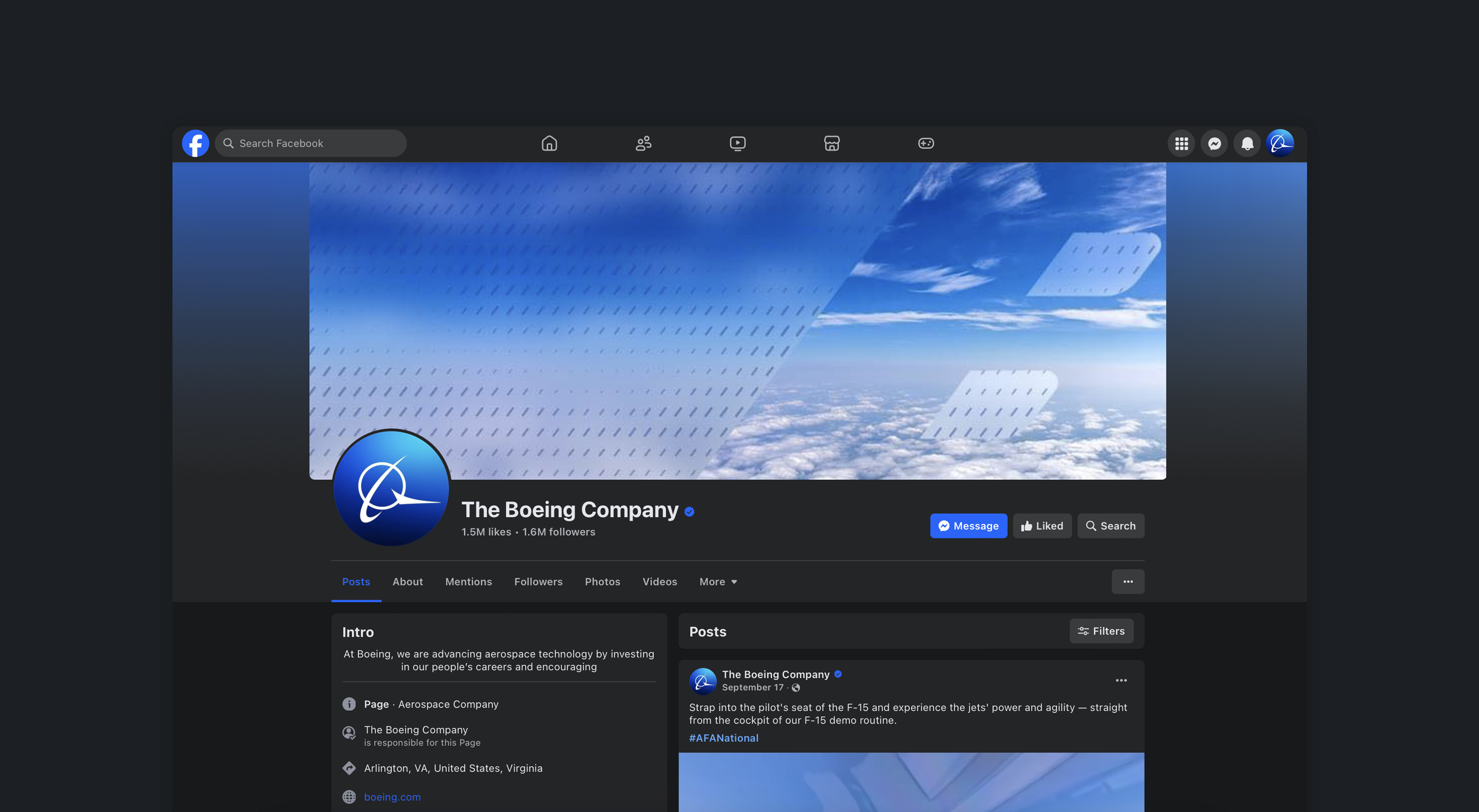This screenshot has height=812, width=1479.
Task: Click the location icon beside Arlington, VA
Action: (x=349, y=768)
